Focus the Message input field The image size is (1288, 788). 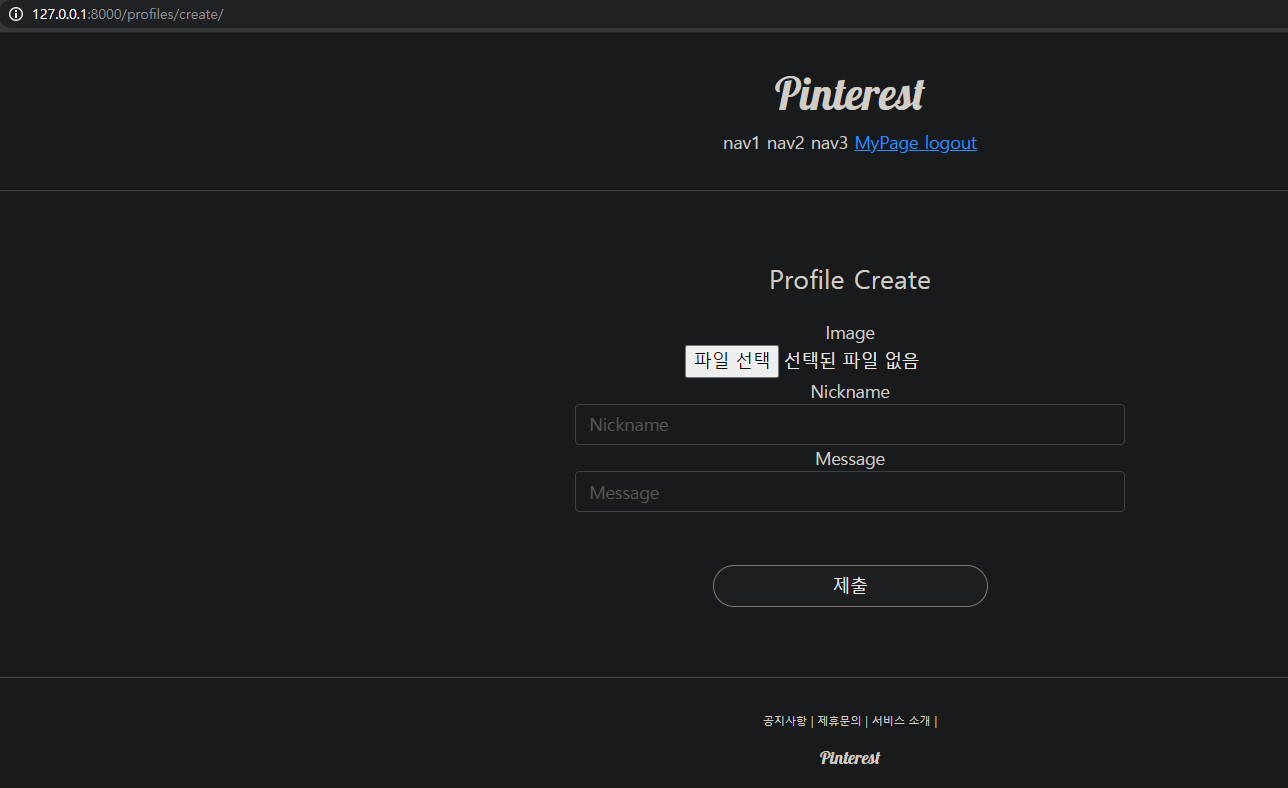[849, 491]
